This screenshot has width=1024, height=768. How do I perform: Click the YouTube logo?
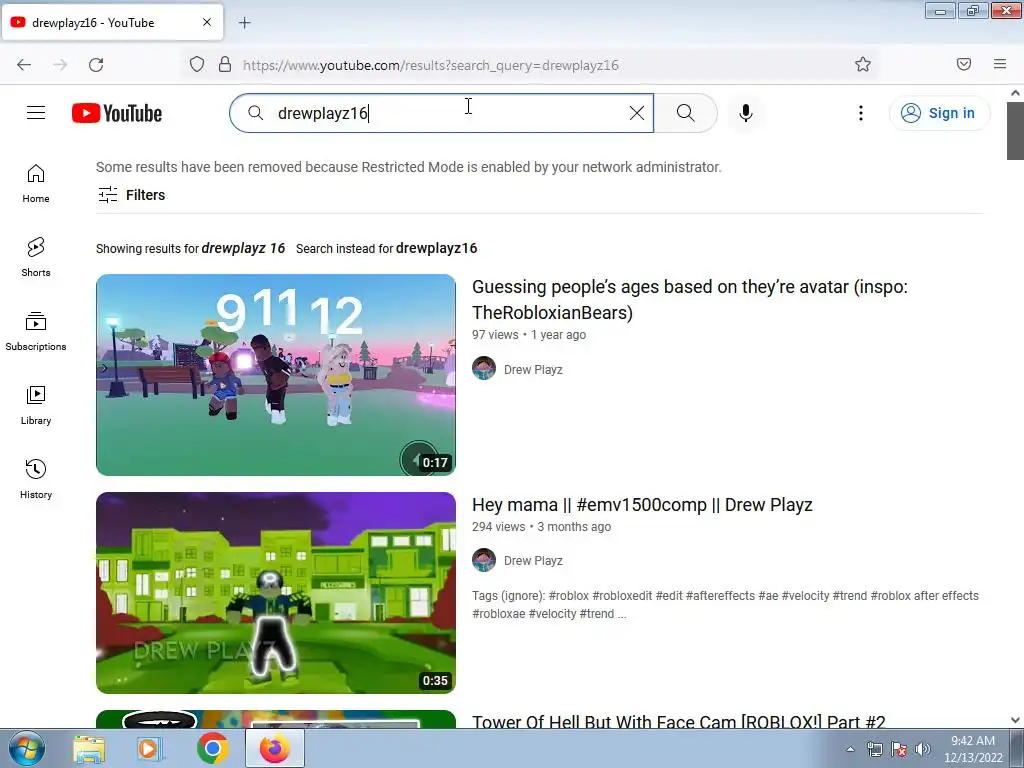[x=117, y=113]
